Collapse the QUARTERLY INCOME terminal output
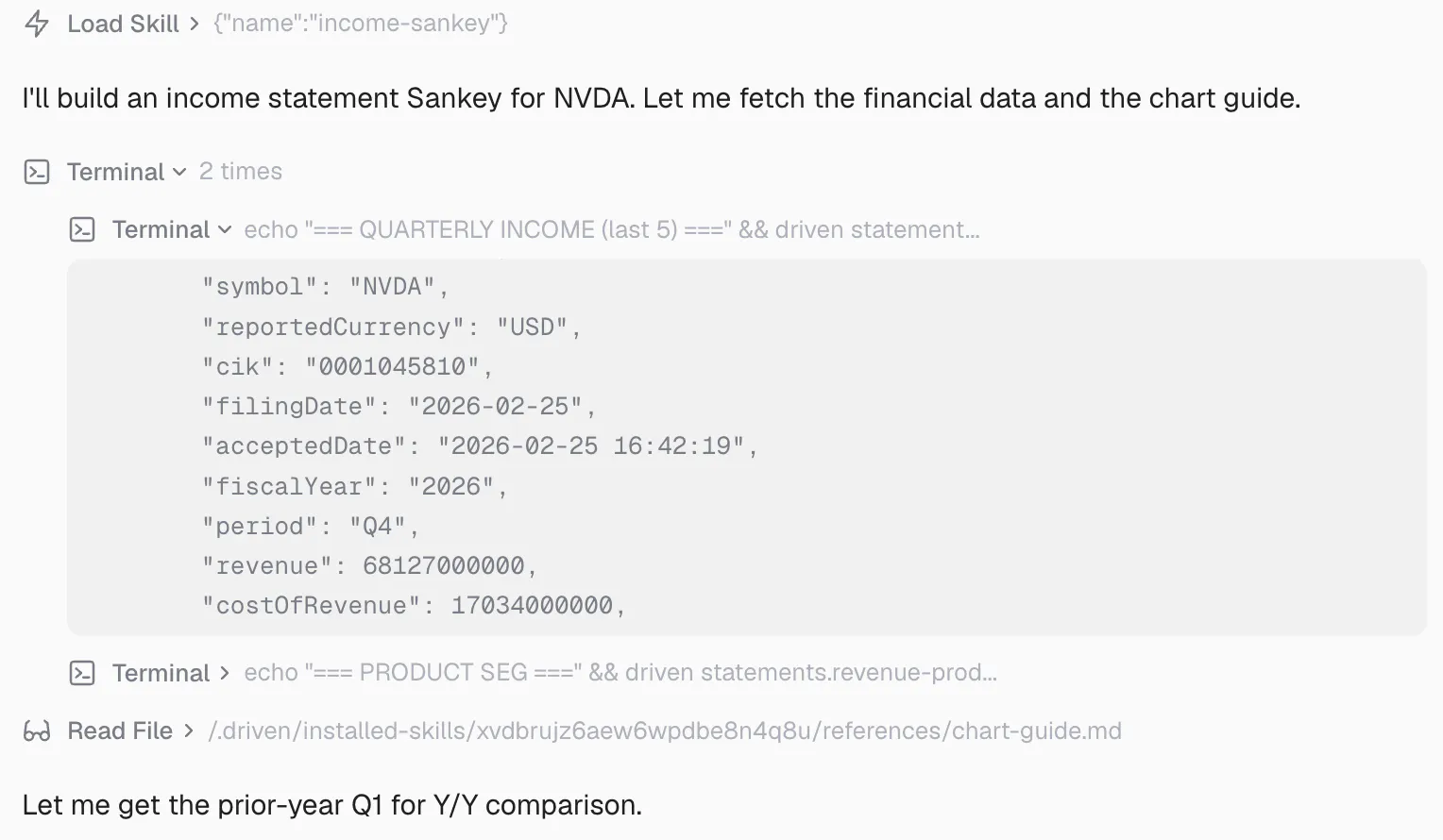Image resolution: width=1443 pixels, height=840 pixels. click(225, 230)
